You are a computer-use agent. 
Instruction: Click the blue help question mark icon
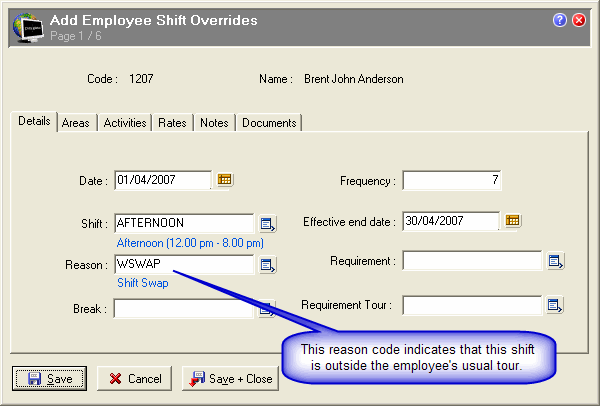pyautogui.click(x=560, y=20)
